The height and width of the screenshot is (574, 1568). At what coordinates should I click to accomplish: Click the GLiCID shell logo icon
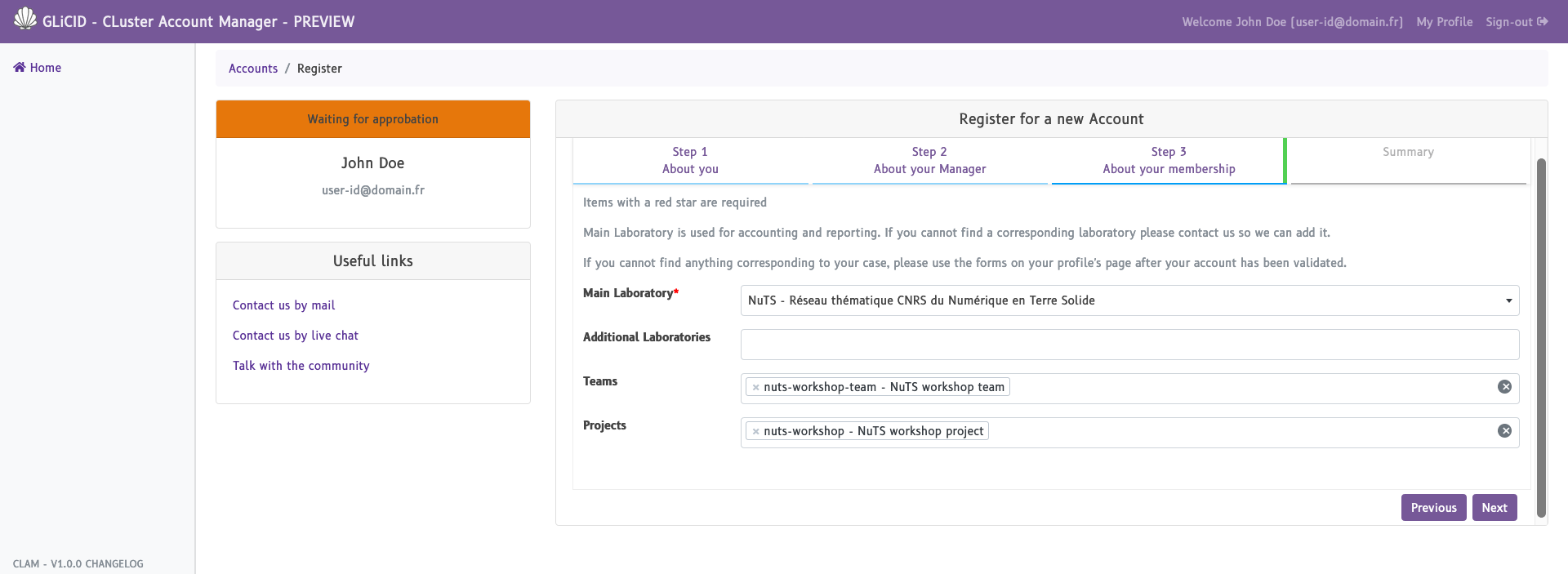25,19
